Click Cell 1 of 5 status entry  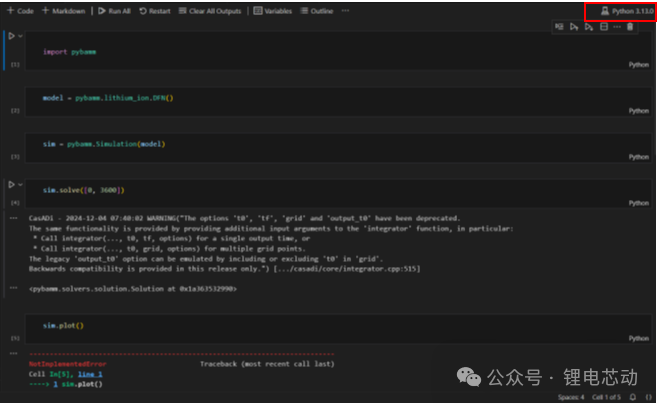(x=606, y=397)
